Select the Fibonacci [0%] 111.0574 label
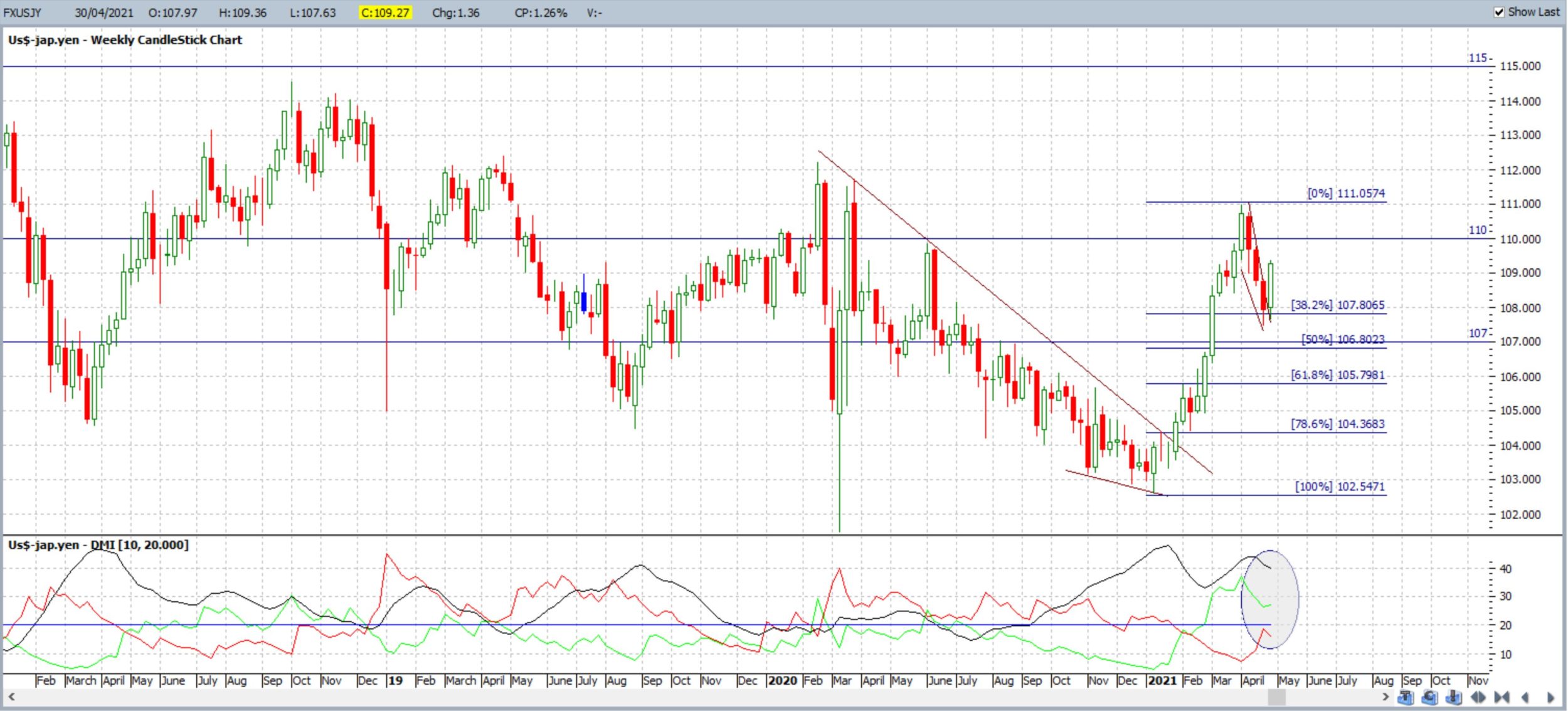Image resolution: width=1568 pixels, height=711 pixels. click(1346, 193)
